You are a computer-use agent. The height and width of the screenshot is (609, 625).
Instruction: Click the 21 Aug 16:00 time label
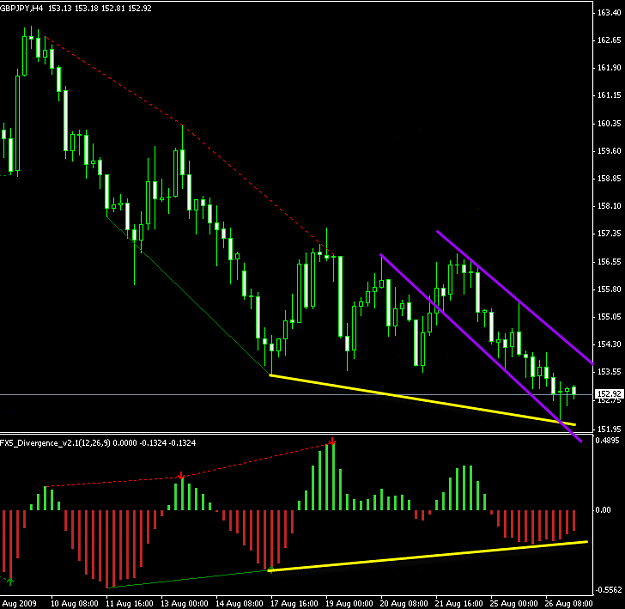click(x=458, y=603)
